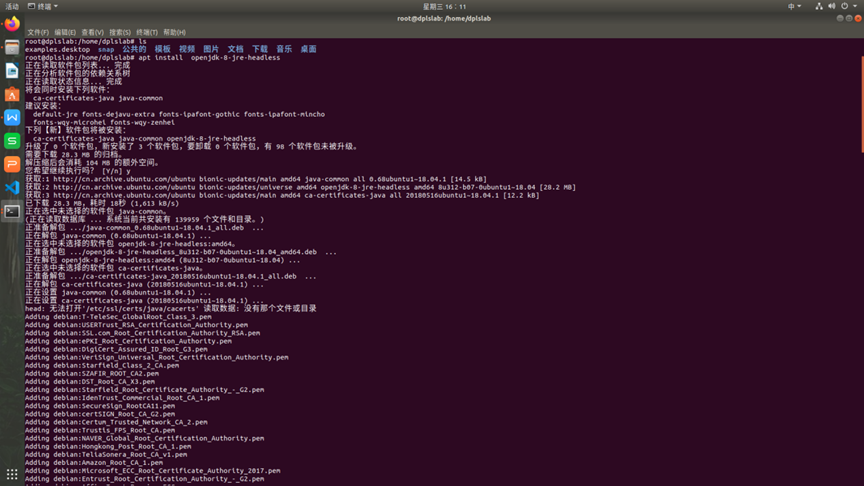Screen dimensions: 864x486
Task: Open the 终端(T) menu
Action: click(x=147, y=33)
